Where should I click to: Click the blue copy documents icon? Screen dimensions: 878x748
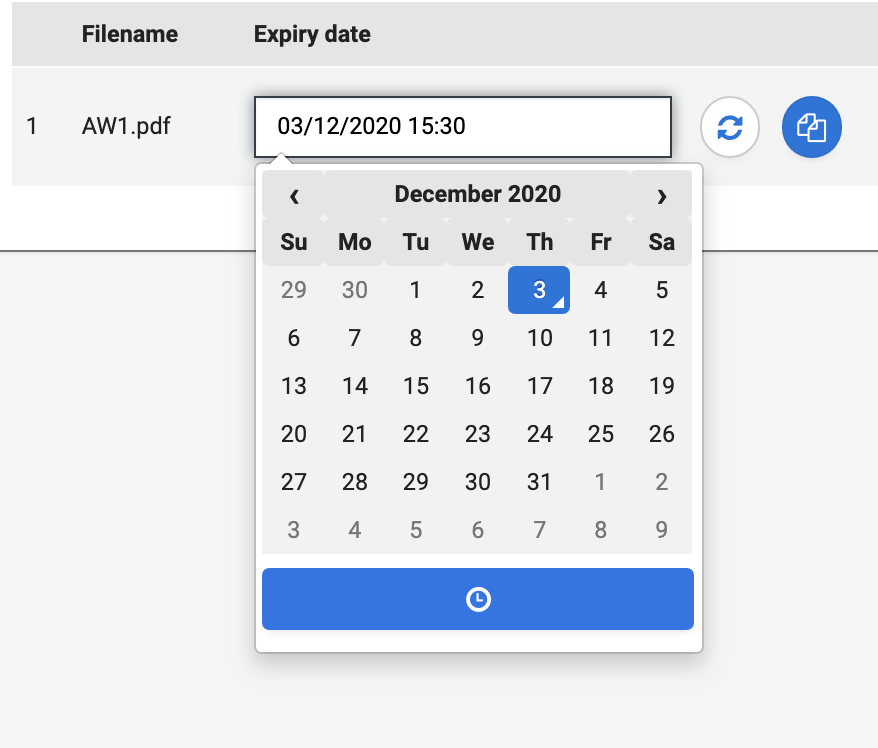click(x=811, y=127)
